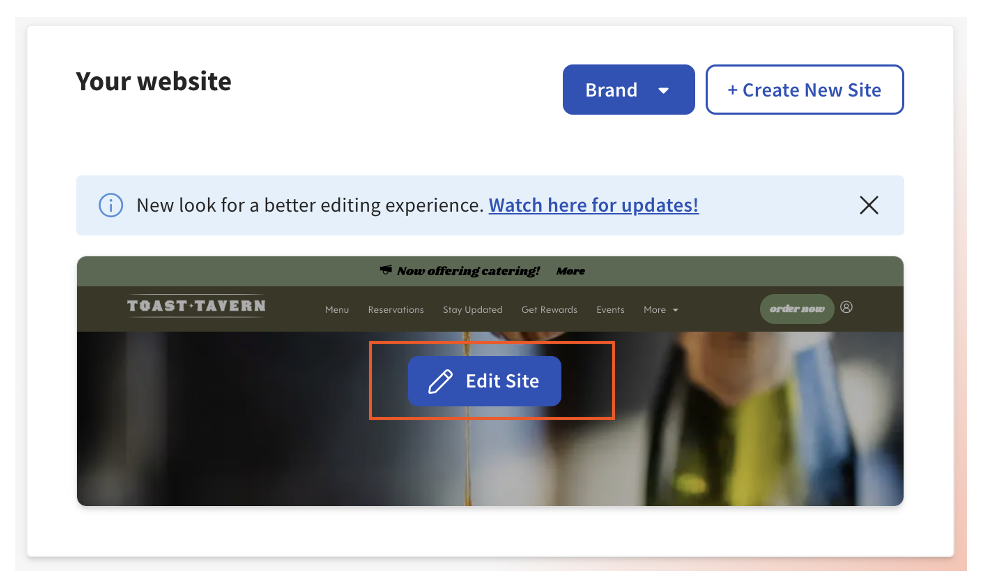The image size is (988, 578).
Task: Expand the More dropdown in the site navigation
Action: coord(660,309)
